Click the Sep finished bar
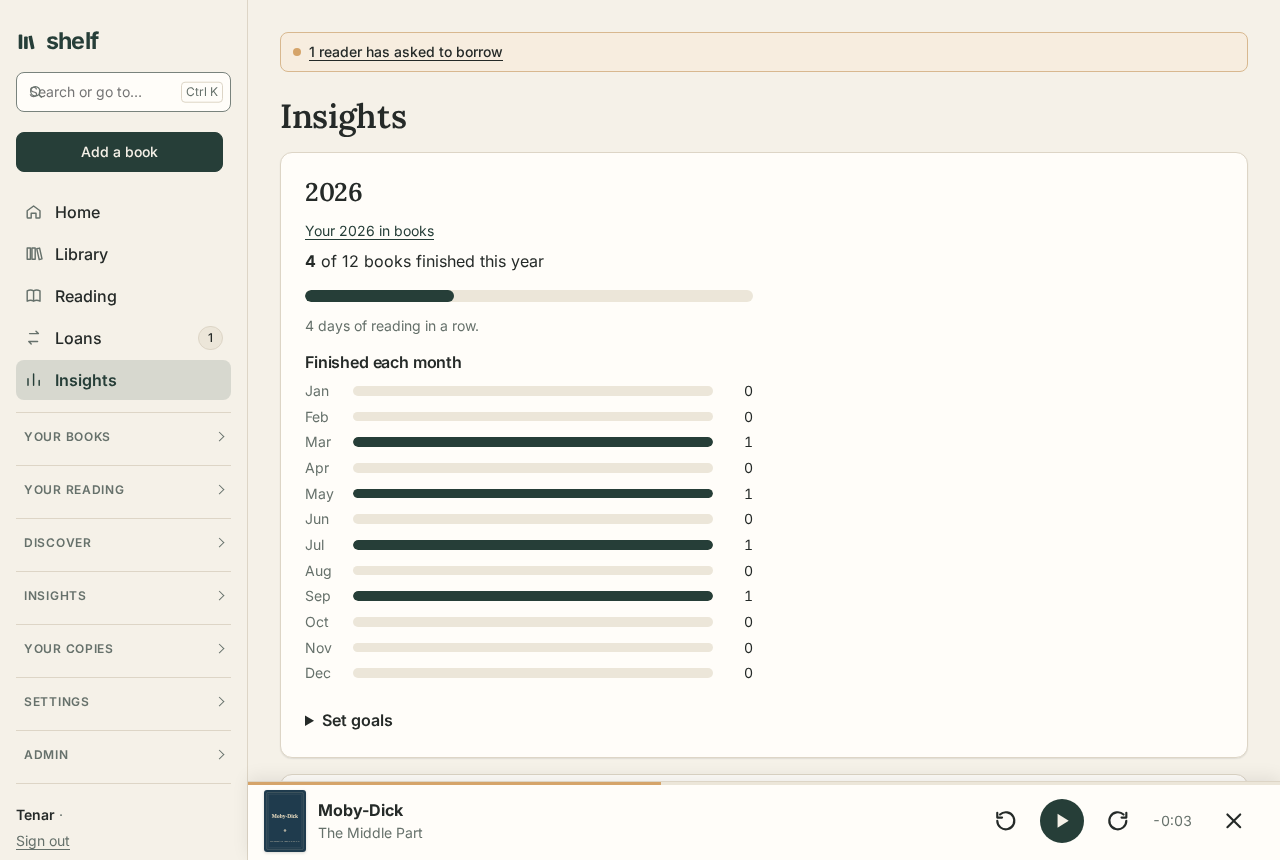The height and width of the screenshot is (860, 1280). click(533, 596)
